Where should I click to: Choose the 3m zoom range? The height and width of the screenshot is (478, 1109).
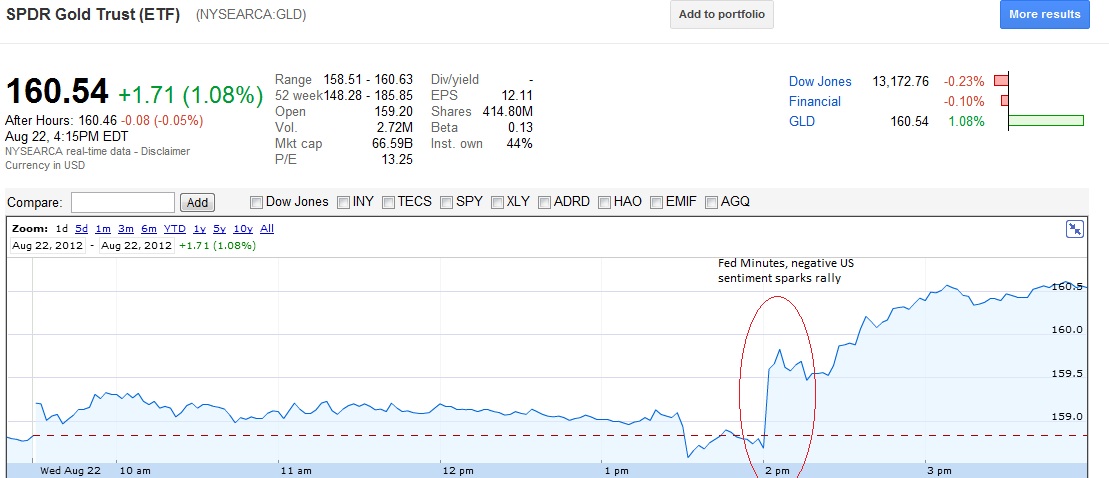coord(126,228)
